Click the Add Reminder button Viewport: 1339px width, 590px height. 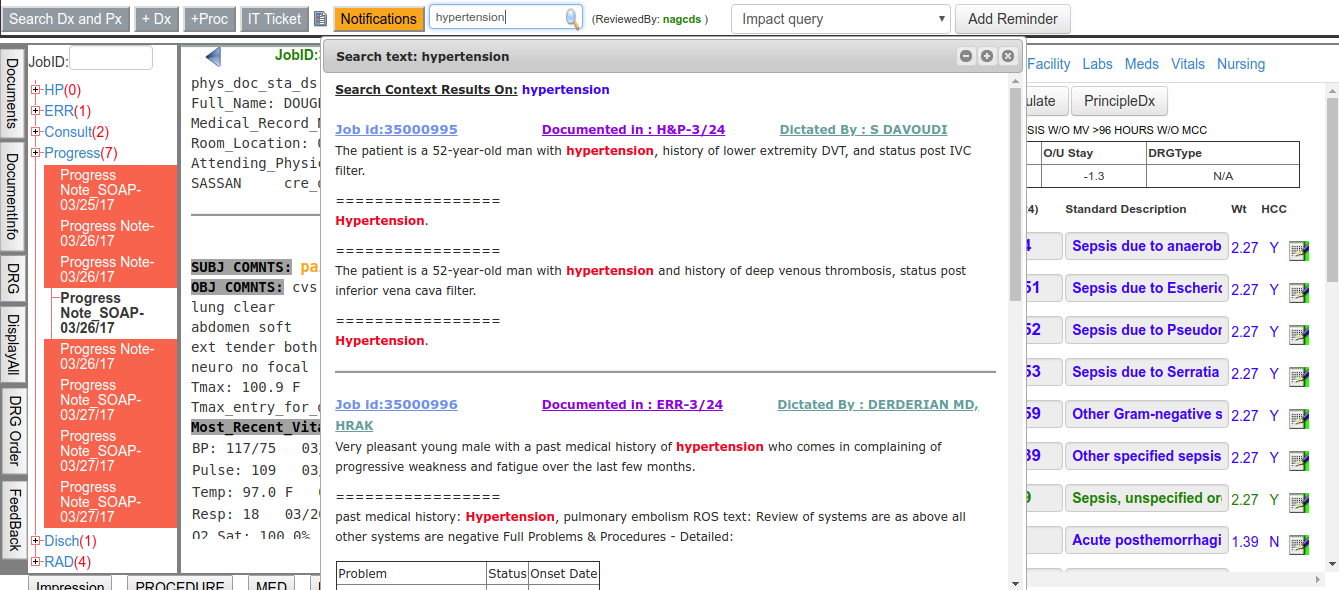click(x=1012, y=19)
